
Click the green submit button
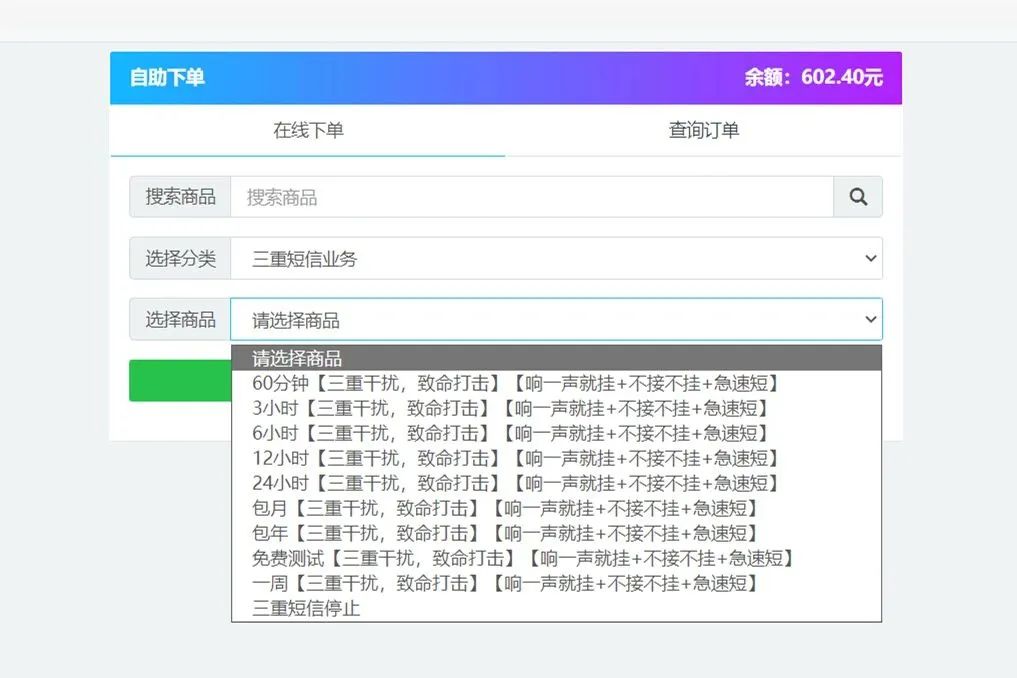coord(180,380)
